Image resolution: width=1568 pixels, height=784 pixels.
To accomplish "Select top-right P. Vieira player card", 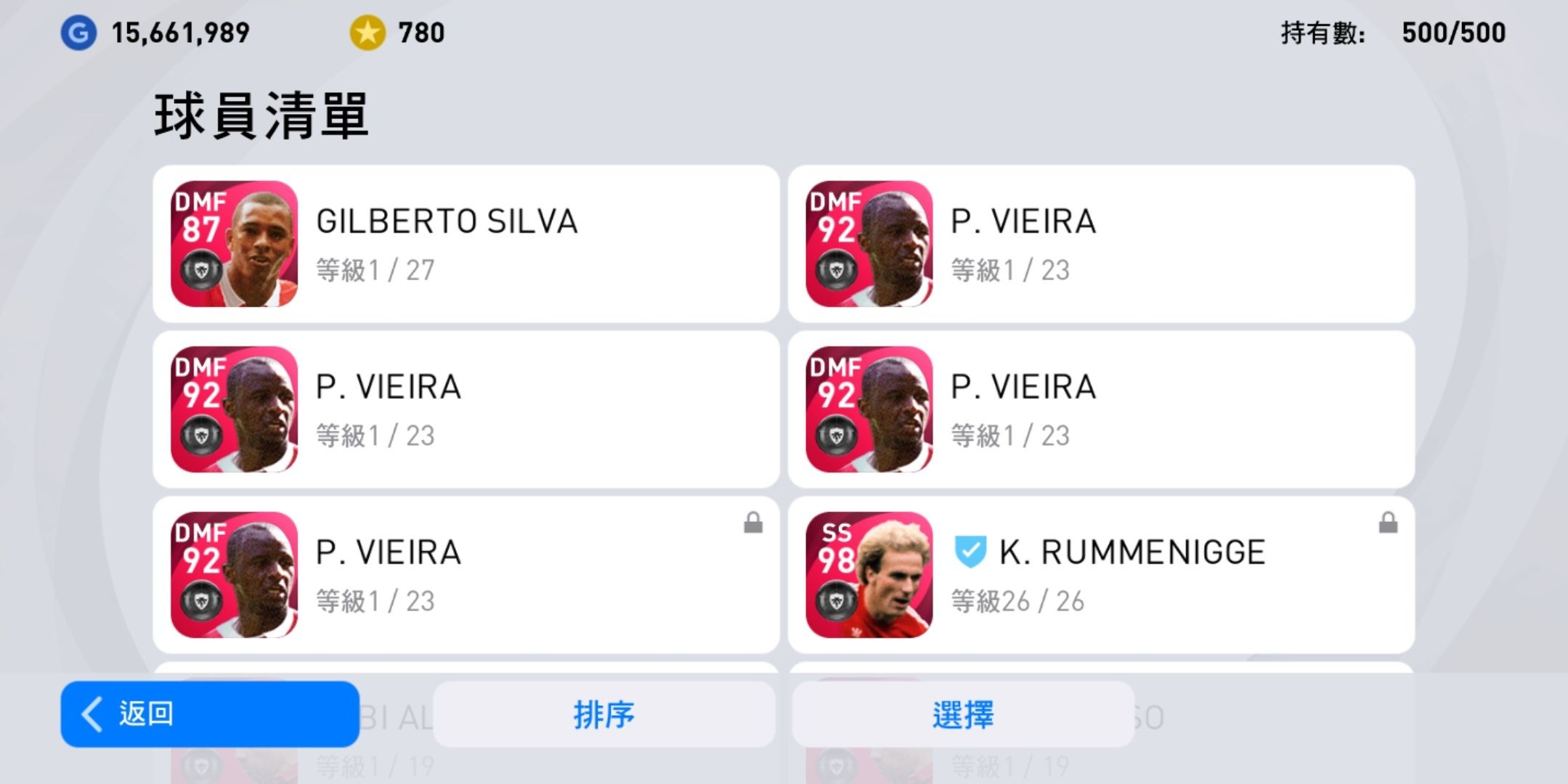I will pyautogui.click(x=1101, y=244).
